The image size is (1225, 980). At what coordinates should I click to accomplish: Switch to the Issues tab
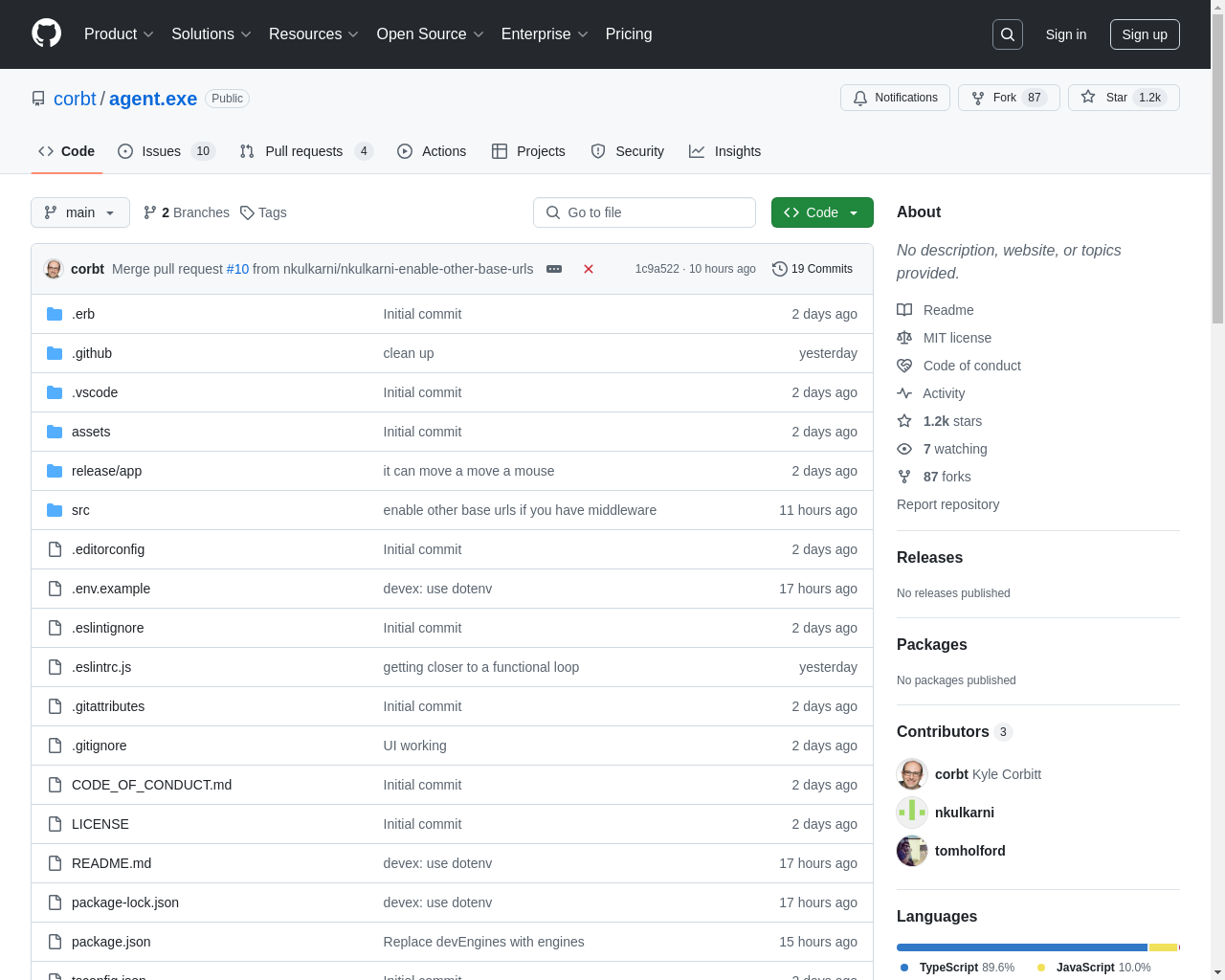coord(167,151)
